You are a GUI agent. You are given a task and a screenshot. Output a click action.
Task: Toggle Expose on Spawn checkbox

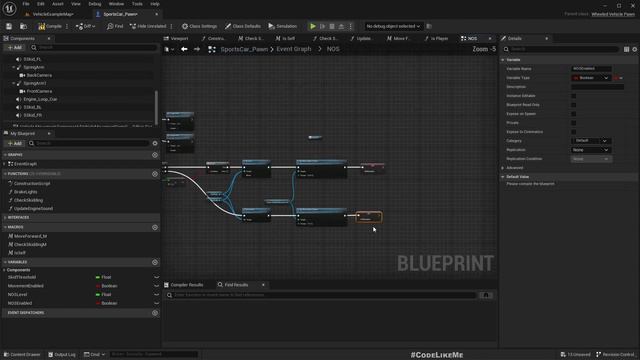(573, 114)
